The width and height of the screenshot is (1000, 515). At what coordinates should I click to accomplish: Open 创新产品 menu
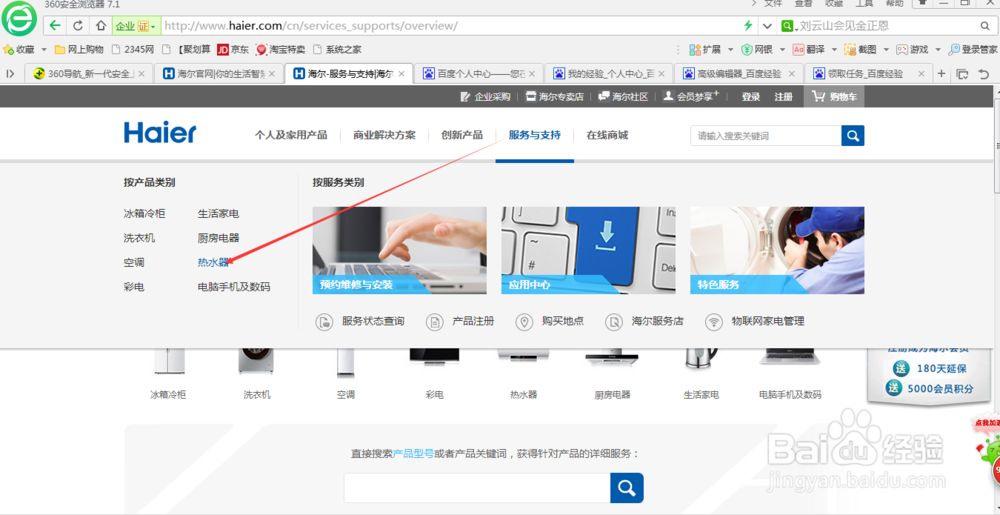[x=462, y=135]
